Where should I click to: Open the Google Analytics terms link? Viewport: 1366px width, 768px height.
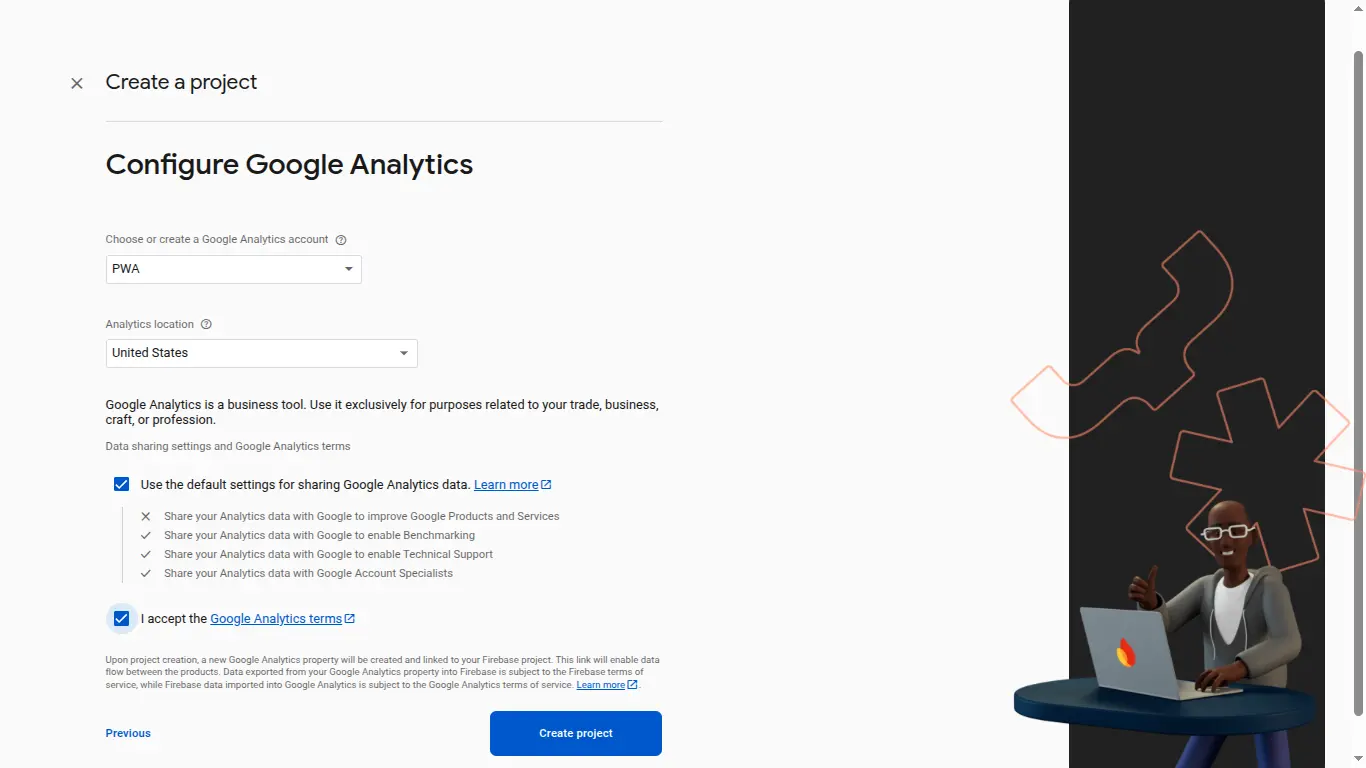(x=274, y=618)
